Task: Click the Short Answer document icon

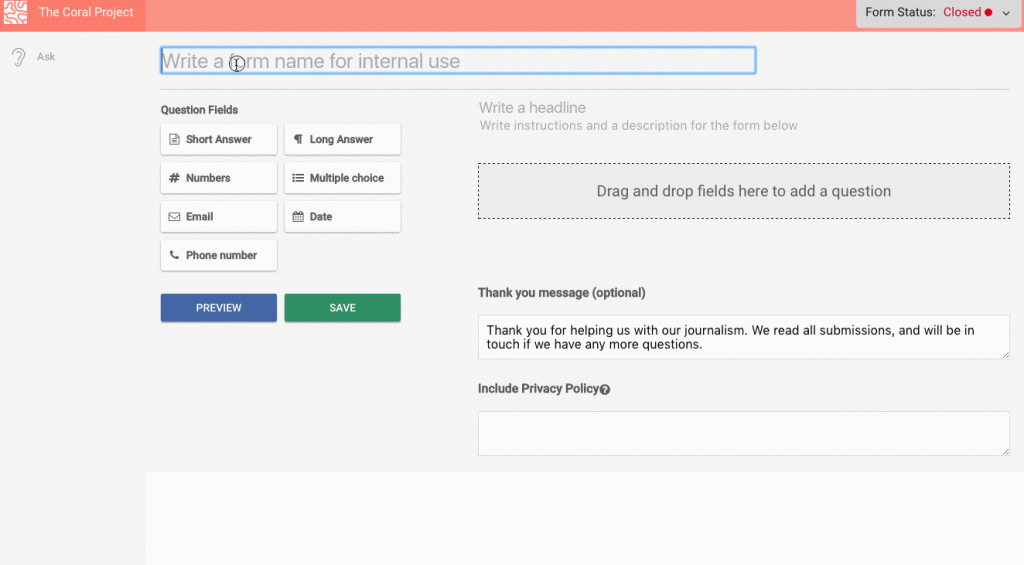Action: [174, 139]
